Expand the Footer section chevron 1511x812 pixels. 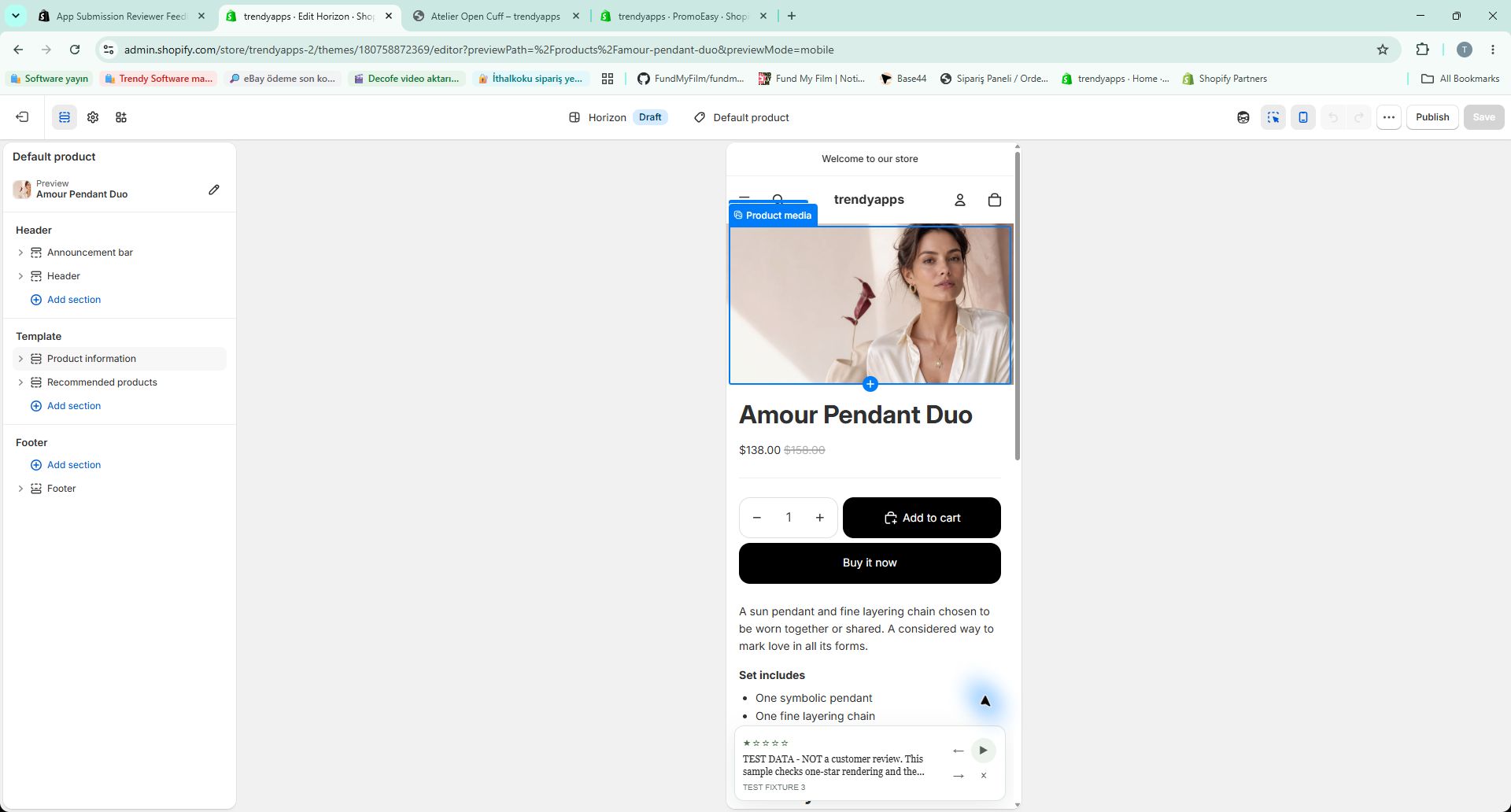click(x=20, y=489)
